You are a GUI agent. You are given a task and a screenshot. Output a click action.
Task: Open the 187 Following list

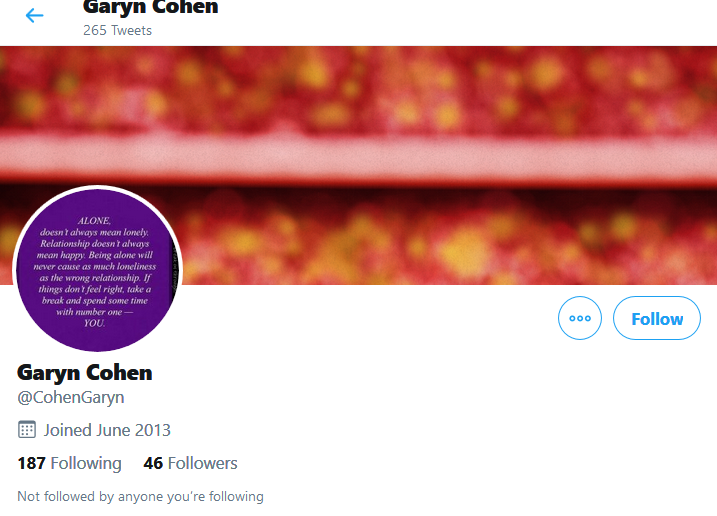coord(70,463)
